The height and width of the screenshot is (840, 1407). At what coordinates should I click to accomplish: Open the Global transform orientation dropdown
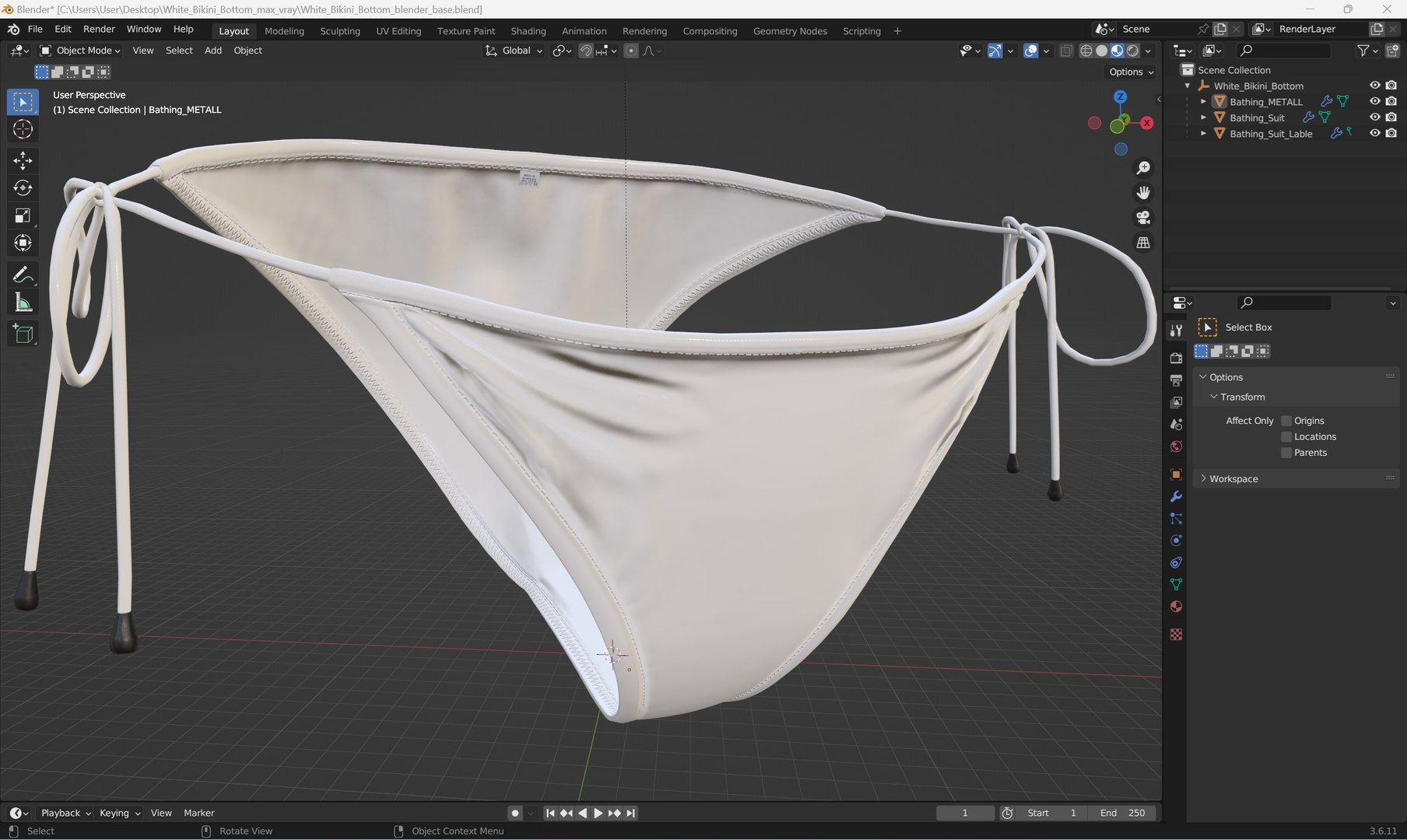click(514, 51)
